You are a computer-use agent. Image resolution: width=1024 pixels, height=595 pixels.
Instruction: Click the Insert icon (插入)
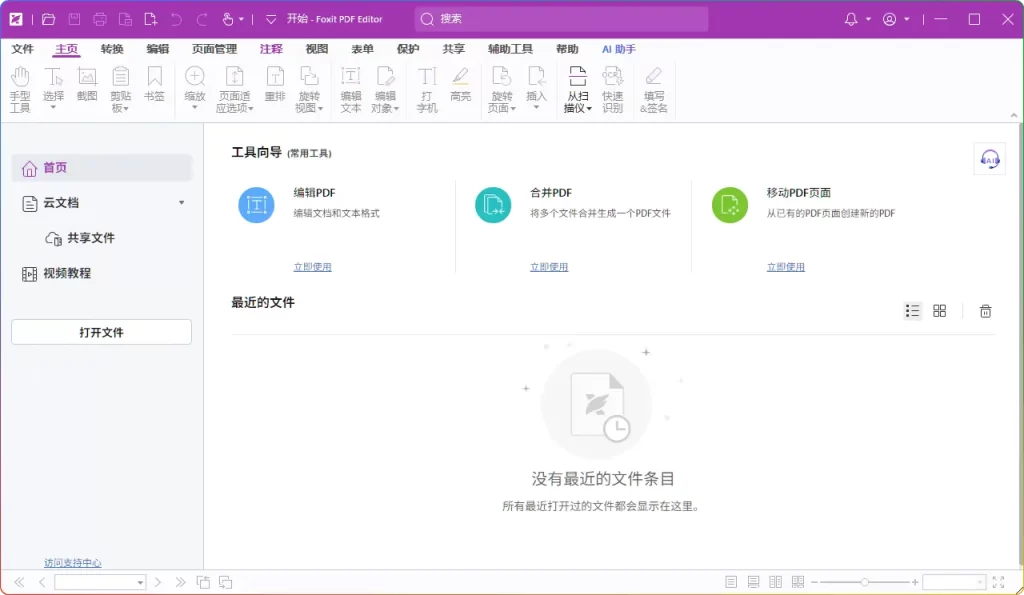[536, 88]
